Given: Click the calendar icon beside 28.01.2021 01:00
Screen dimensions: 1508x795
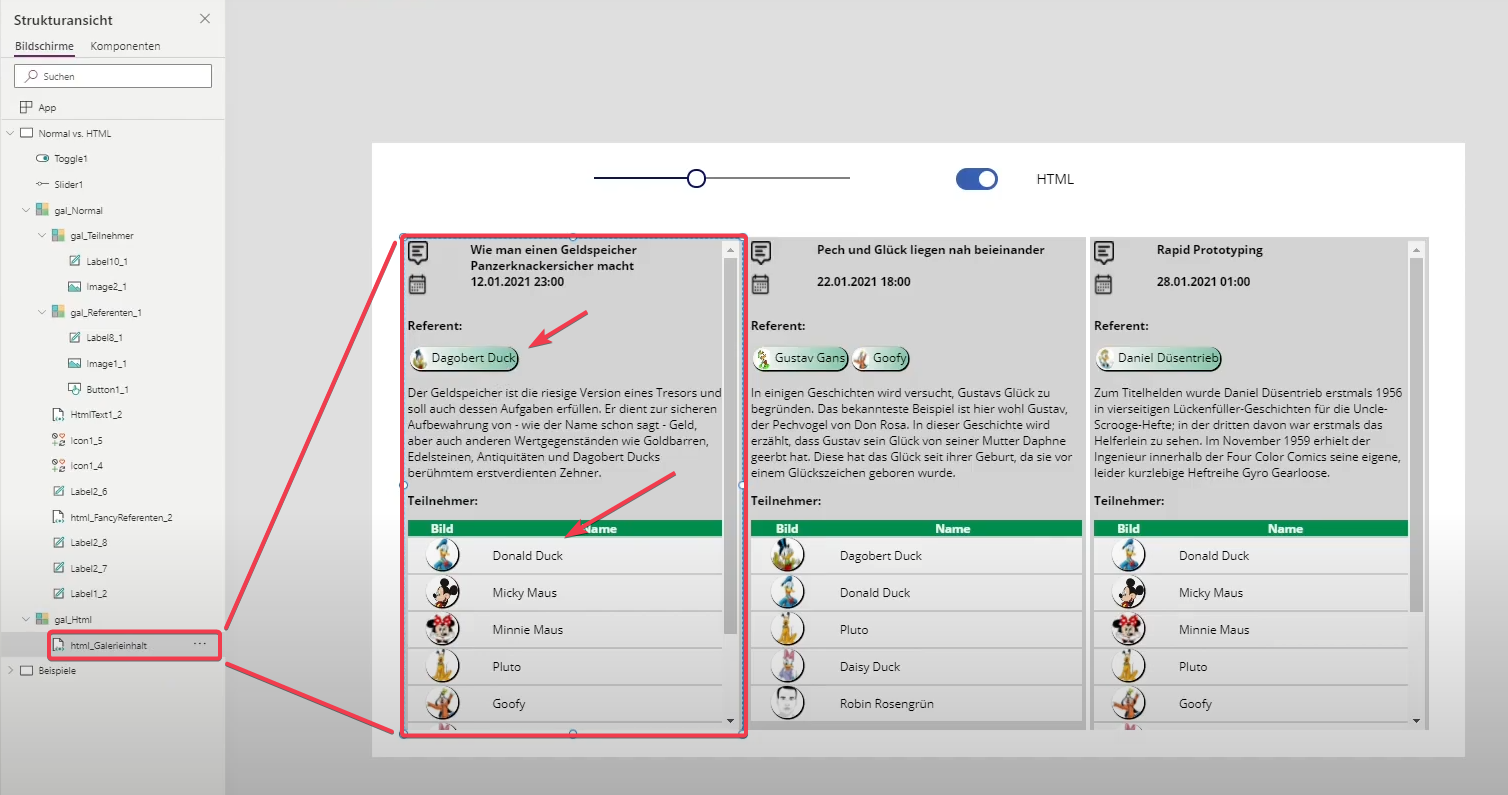Looking at the screenshot, I should [x=1104, y=284].
